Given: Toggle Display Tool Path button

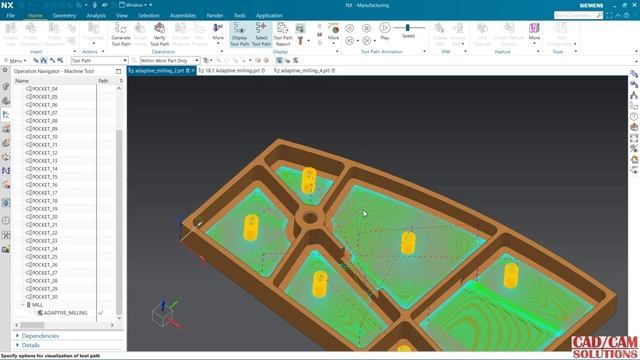Looking at the screenshot, I should tap(240, 34).
